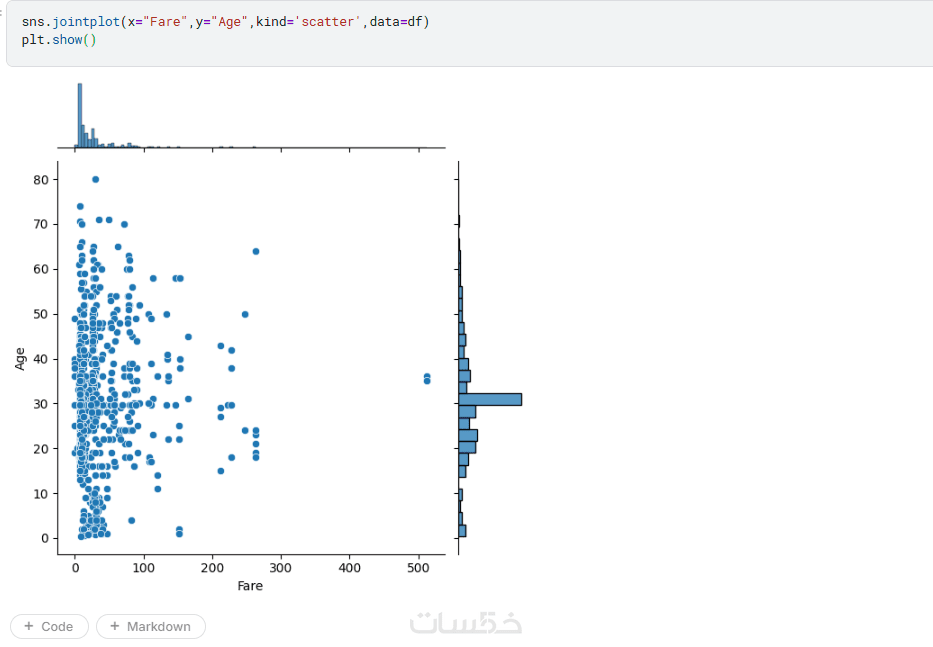Click the 'Fare' x-axis label
The width and height of the screenshot is (933, 647).
click(250, 586)
